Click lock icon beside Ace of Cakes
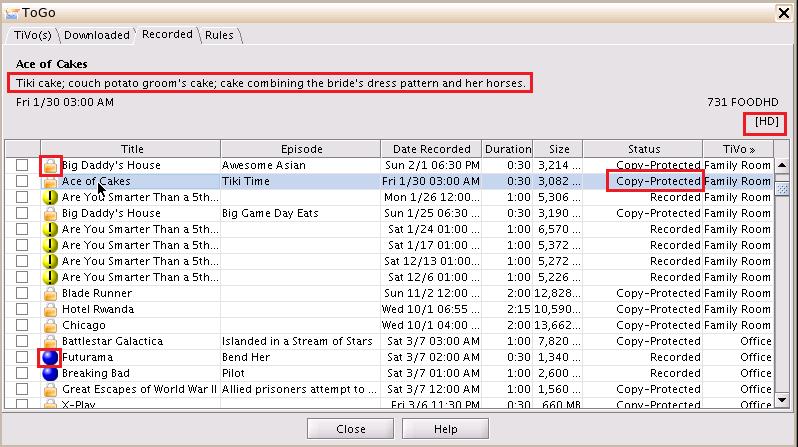Viewport: 798px width, 447px height. 50,182
